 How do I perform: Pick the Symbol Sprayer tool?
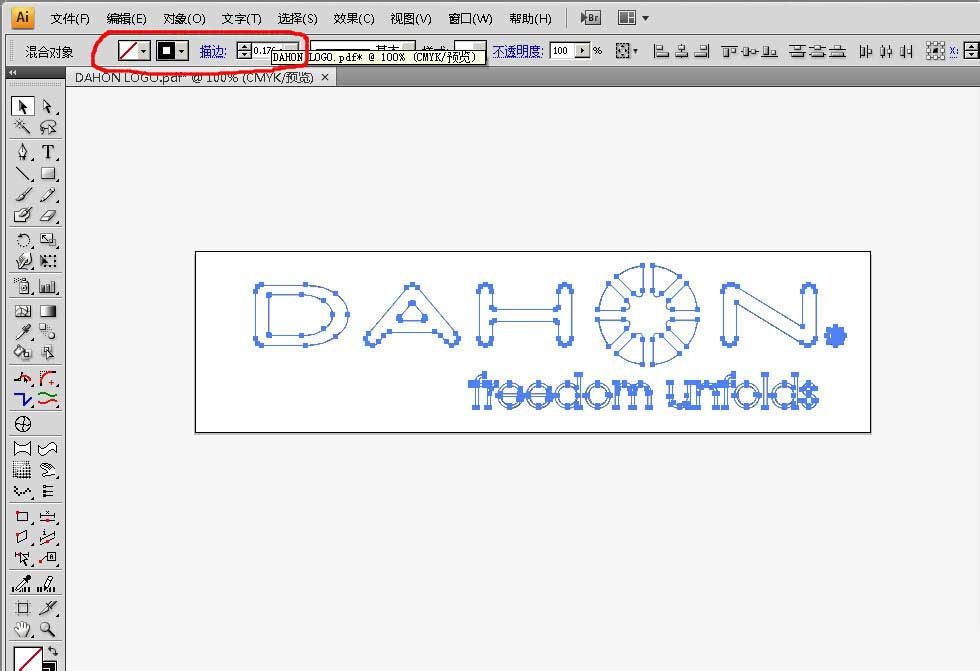[22, 286]
